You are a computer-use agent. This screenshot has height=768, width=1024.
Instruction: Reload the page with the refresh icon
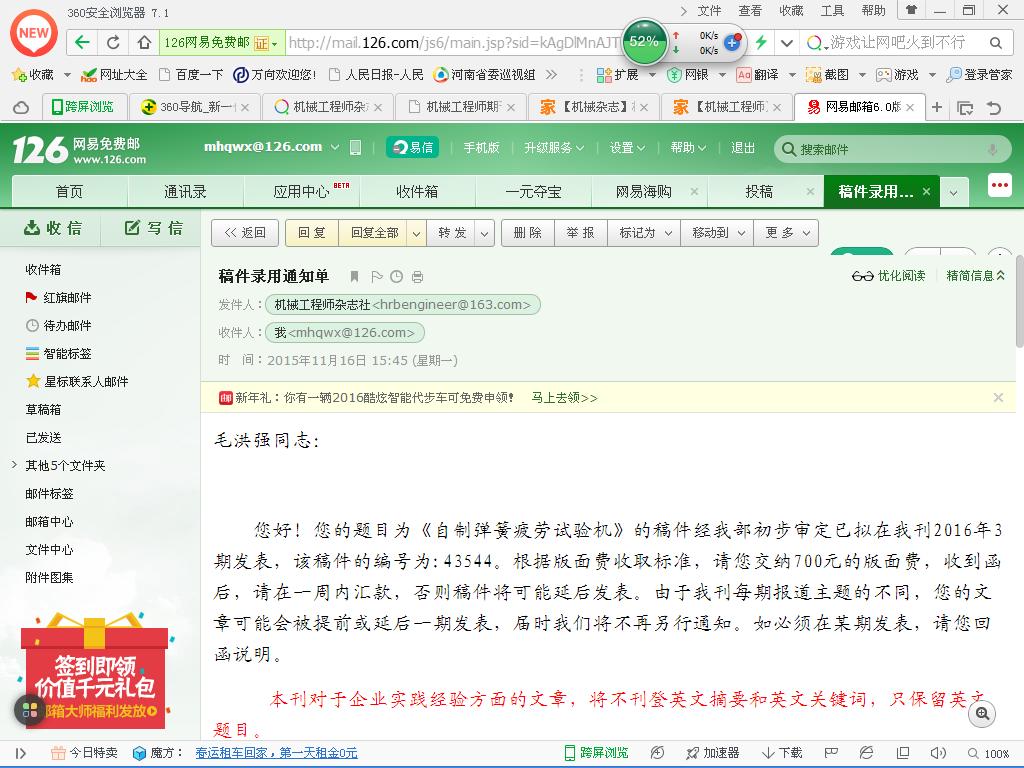click(113, 43)
